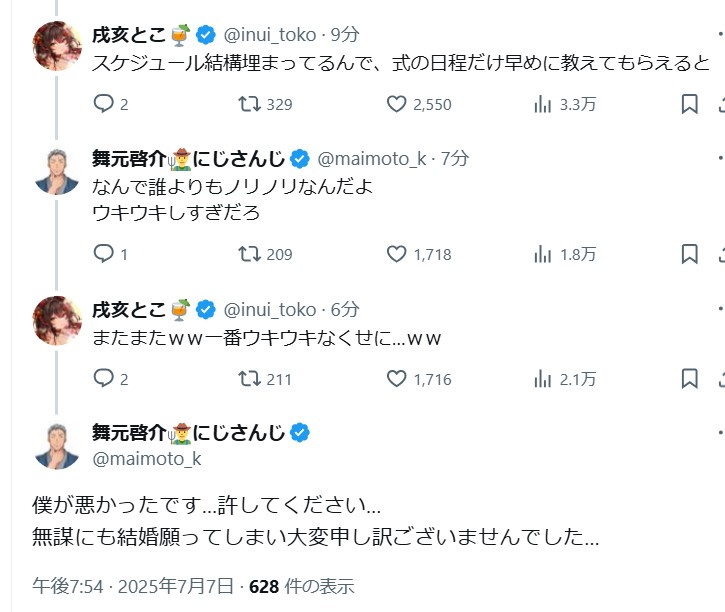Like the tweet with 1,718 likes
Viewport: 725px width, 612px height.
(397, 254)
